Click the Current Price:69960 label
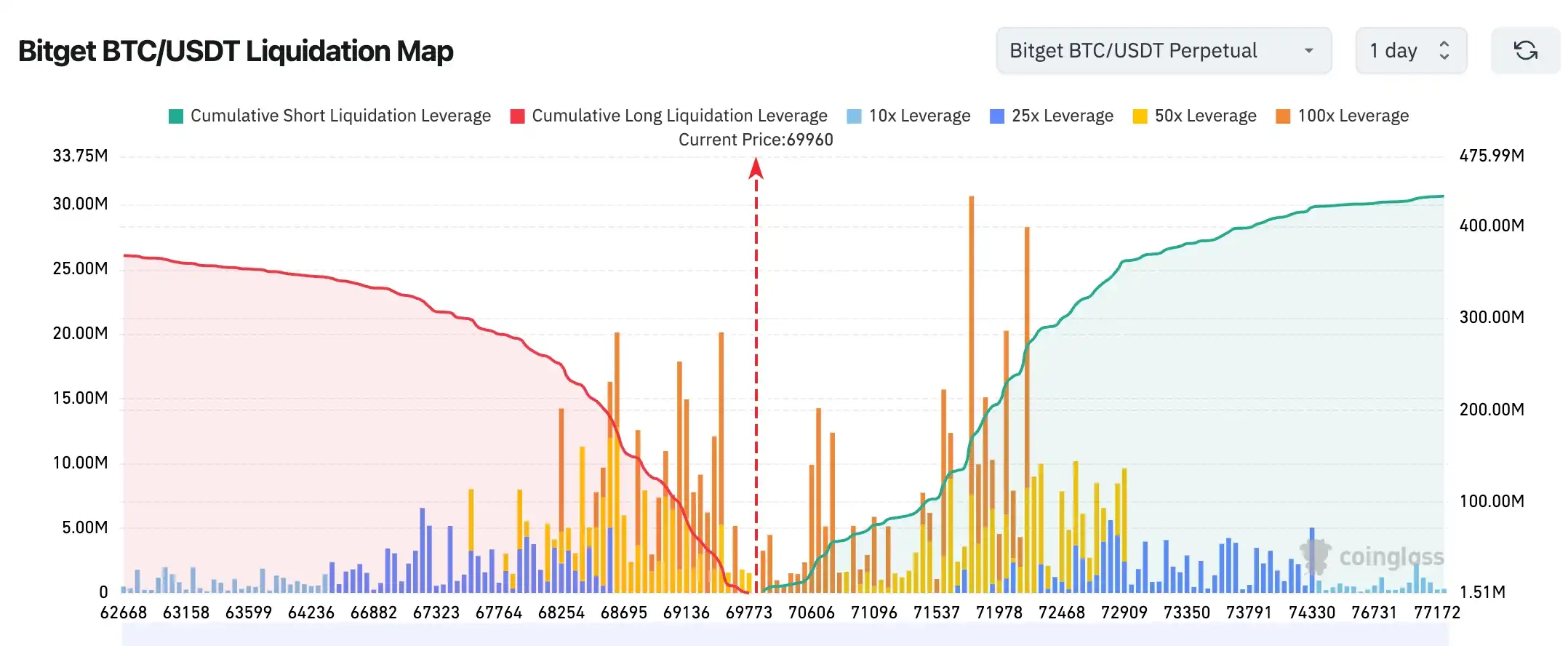 tap(756, 140)
